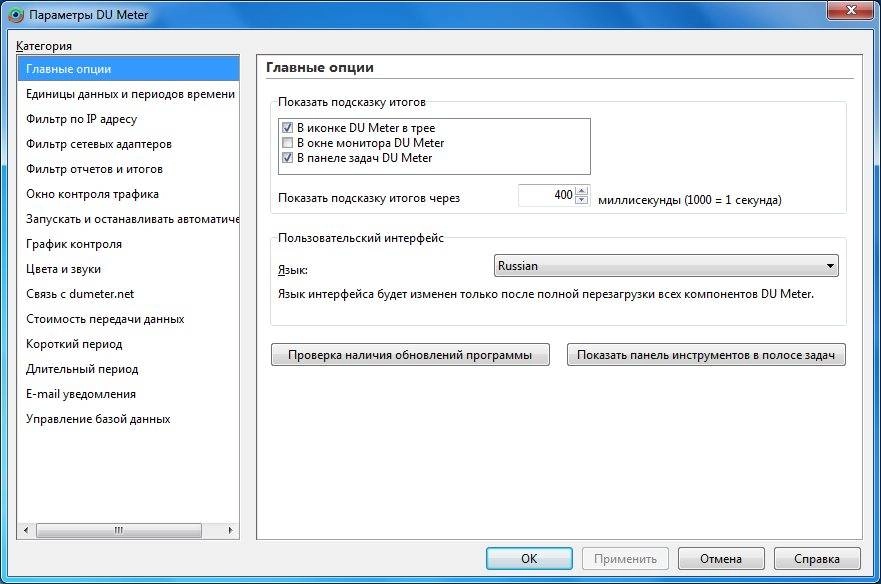881x584 pixels.
Task: Open the Язык dropdown showing Russian
Action: point(666,266)
